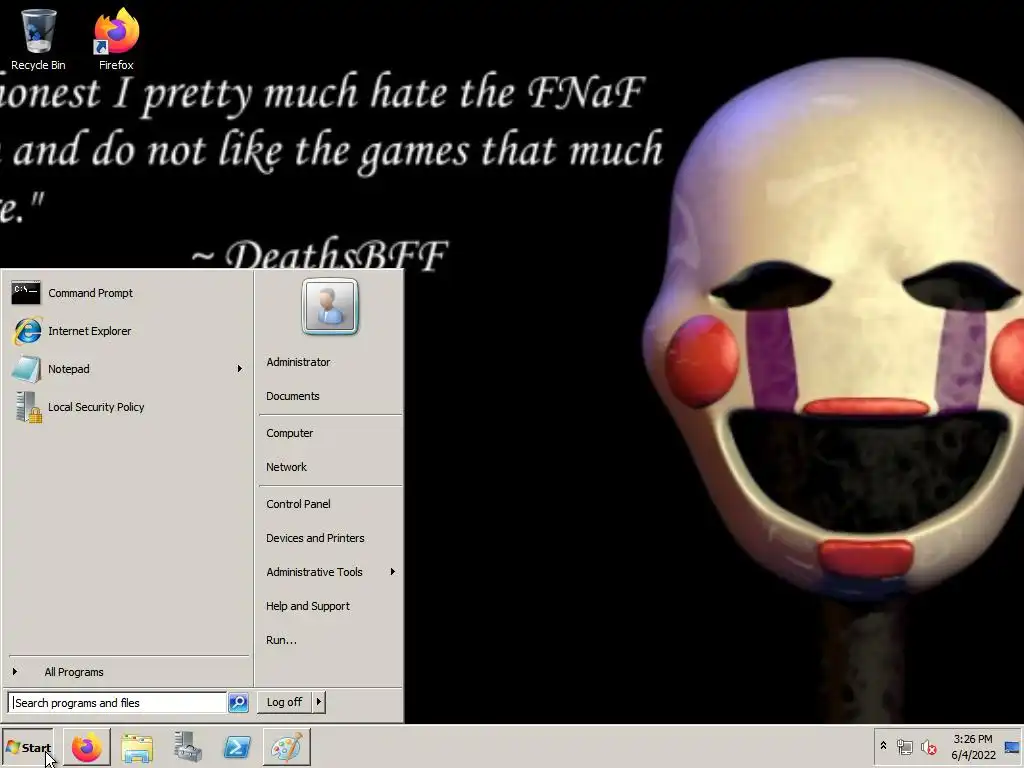This screenshot has height=768, width=1024.
Task: Open Windows Explorer from the taskbar
Action: (137, 748)
